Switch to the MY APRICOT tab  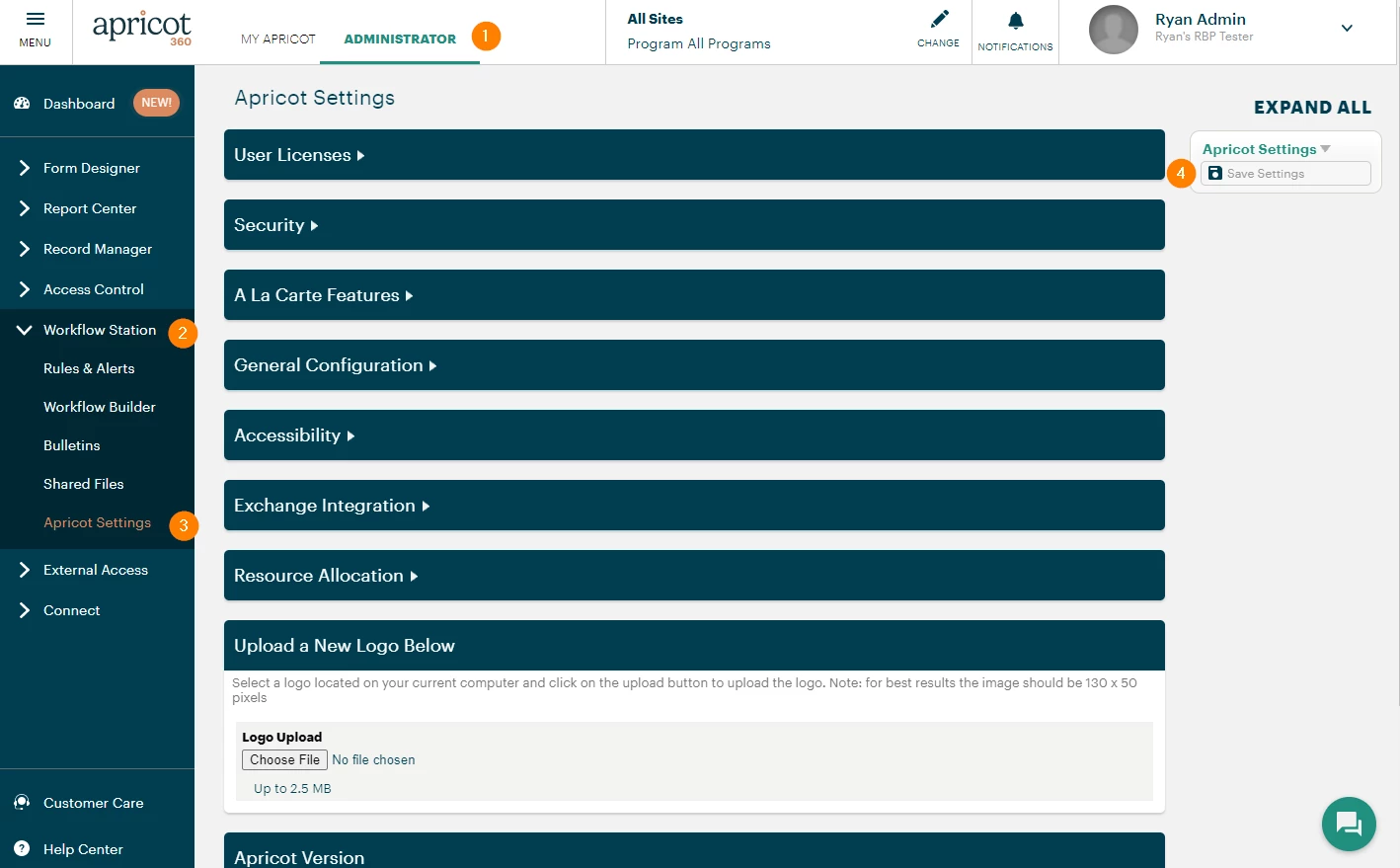[278, 39]
